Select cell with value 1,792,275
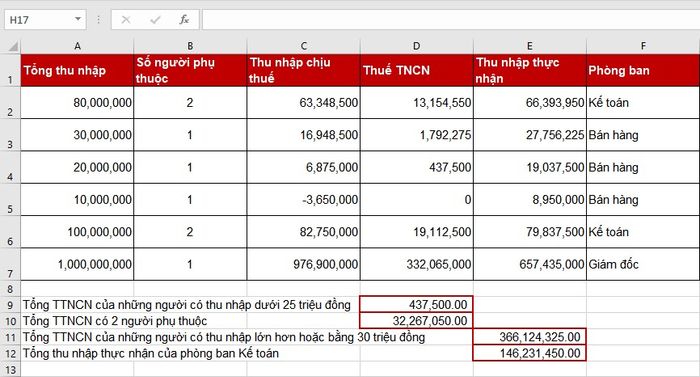The width and height of the screenshot is (700, 377). 417,135
